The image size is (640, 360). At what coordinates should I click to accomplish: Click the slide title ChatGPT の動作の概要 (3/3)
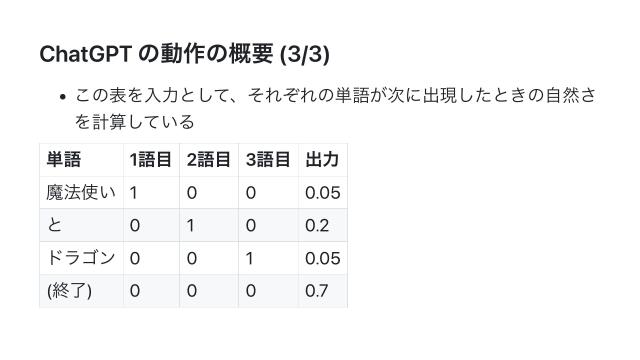tap(184, 54)
